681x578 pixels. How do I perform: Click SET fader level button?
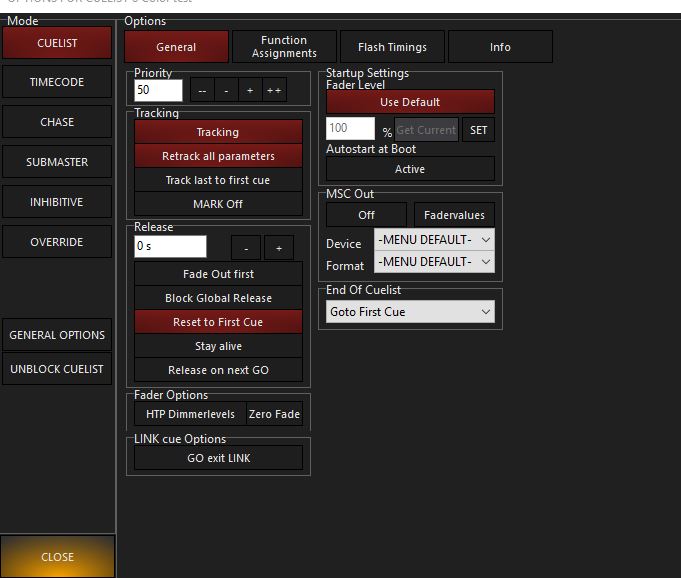pyautogui.click(x=478, y=129)
